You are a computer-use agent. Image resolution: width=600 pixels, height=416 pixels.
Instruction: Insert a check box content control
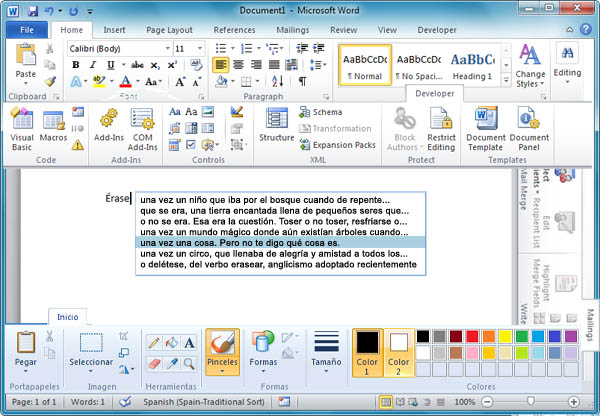point(191,145)
